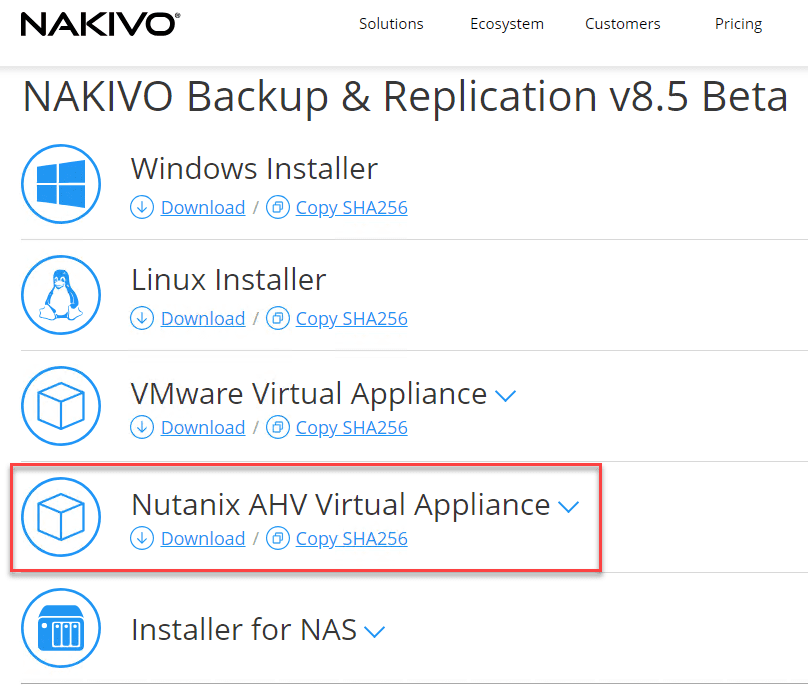Download the Windows Installer
808x693 pixels.
click(x=203, y=208)
